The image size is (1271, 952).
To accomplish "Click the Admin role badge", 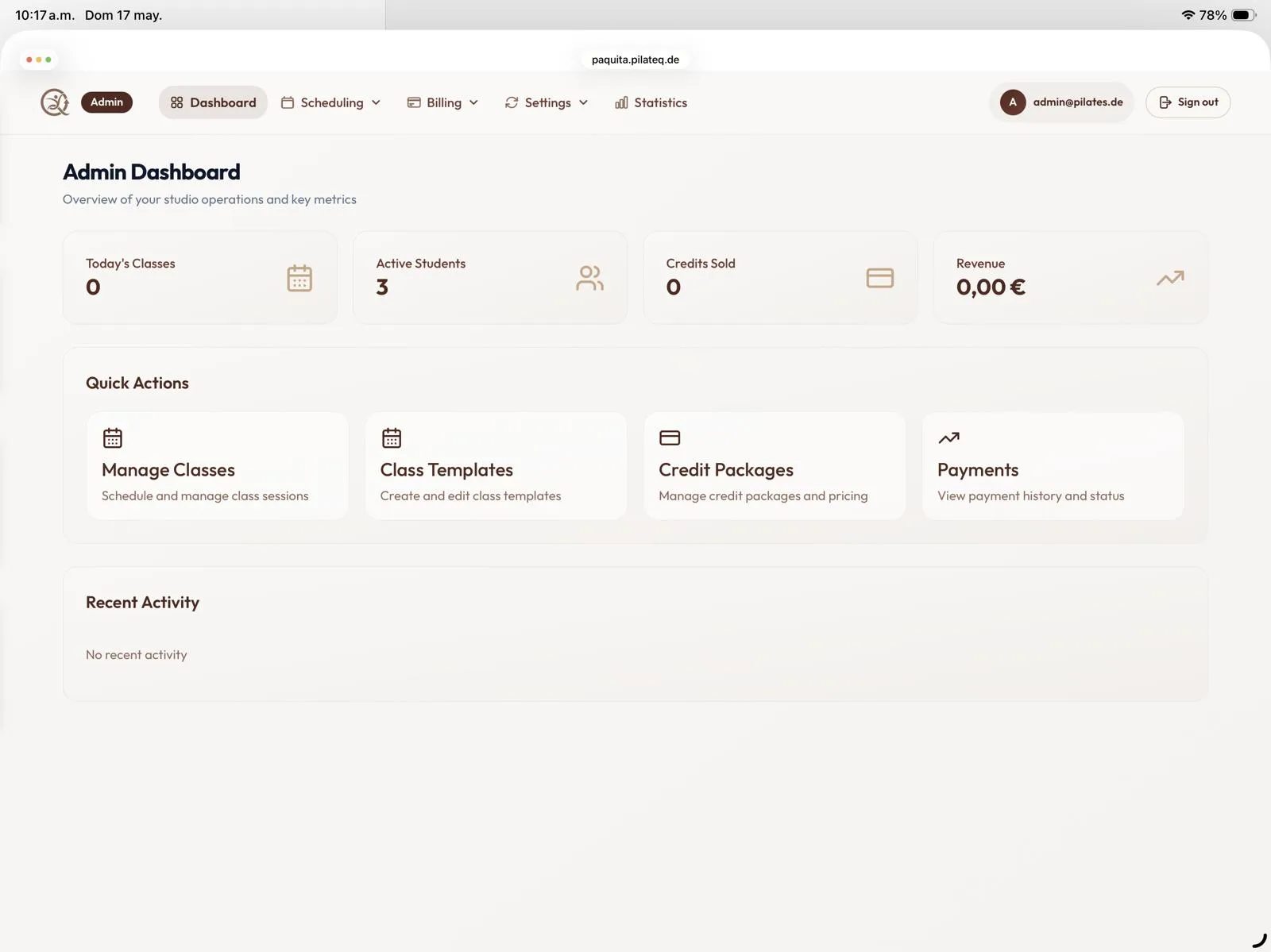I will pyautogui.click(x=106, y=102).
